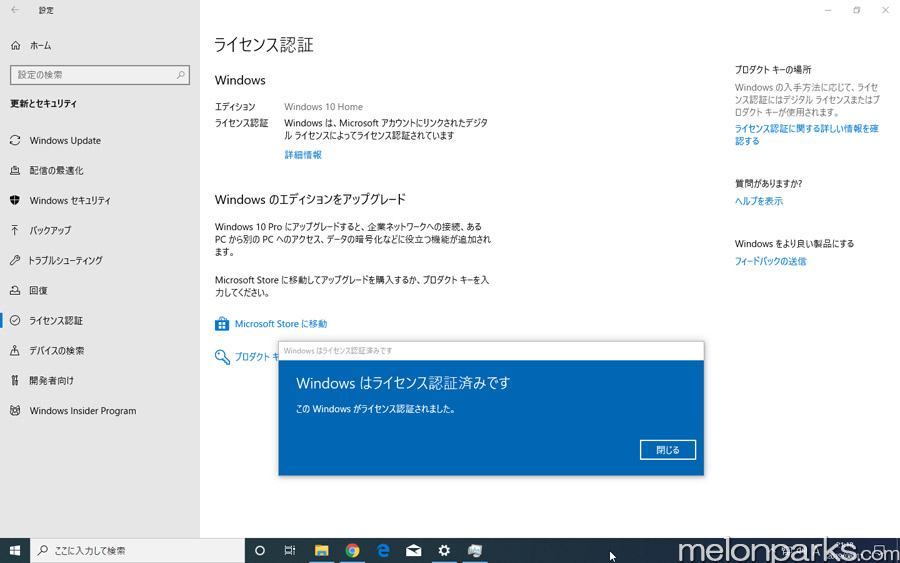
Task: Click the search magnifier in settings search box
Action: (x=180, y=75)
